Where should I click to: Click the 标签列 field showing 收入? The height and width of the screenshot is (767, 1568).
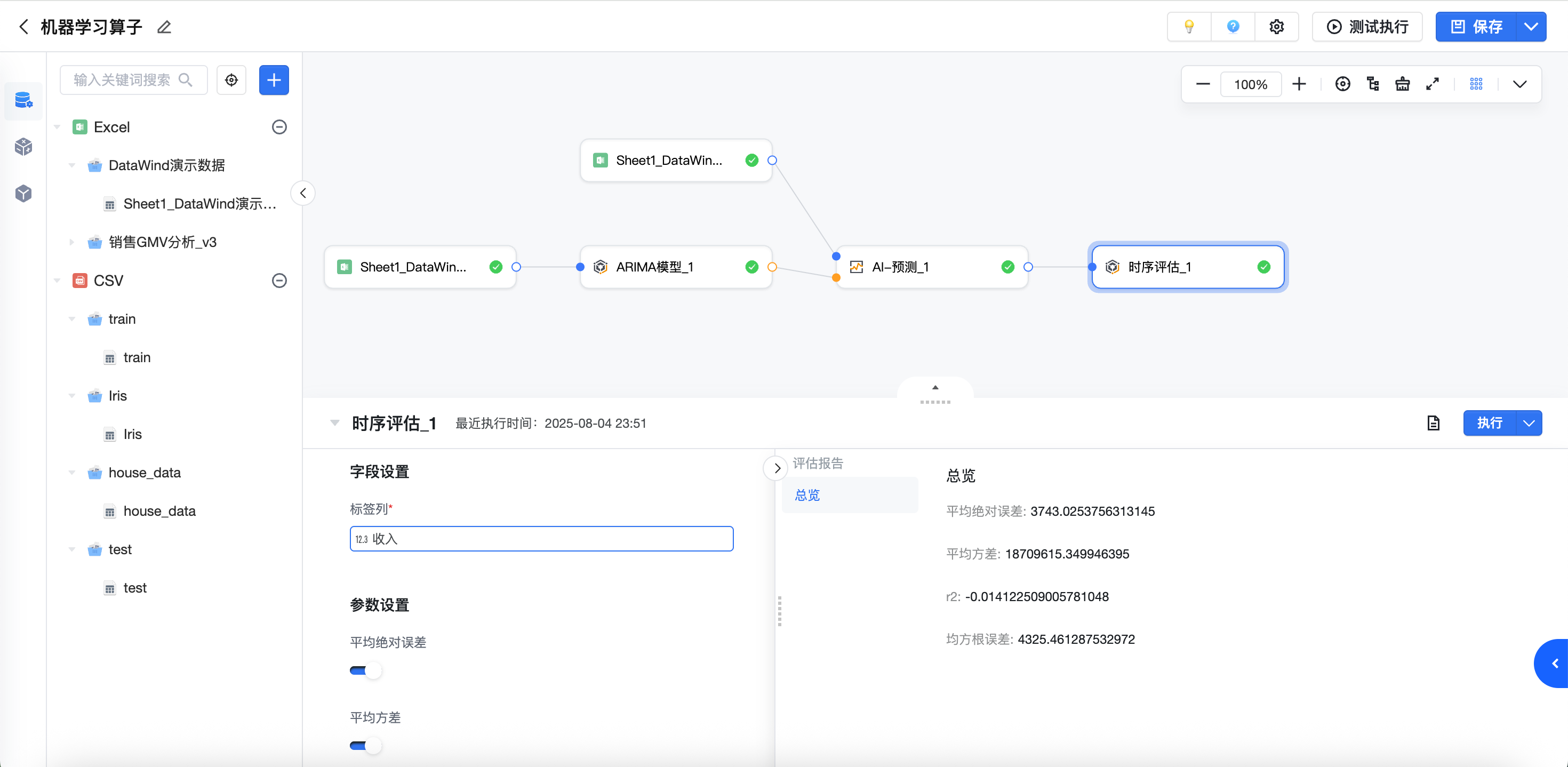[x=541, y=539]
